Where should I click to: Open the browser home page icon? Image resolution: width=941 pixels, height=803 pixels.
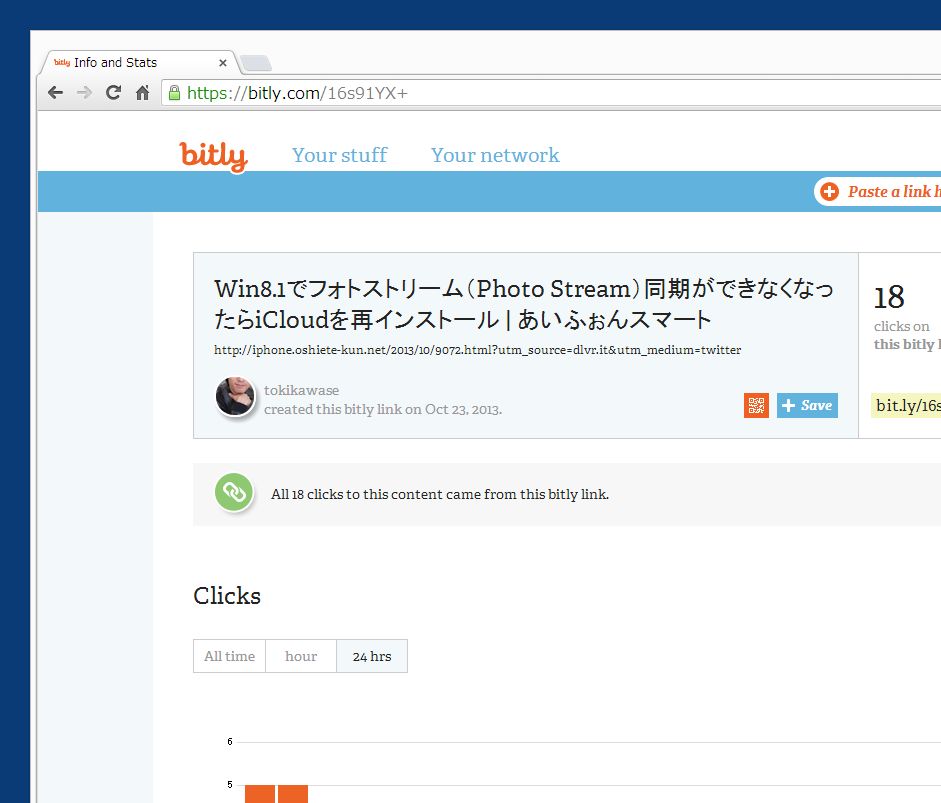click(142, 93)
